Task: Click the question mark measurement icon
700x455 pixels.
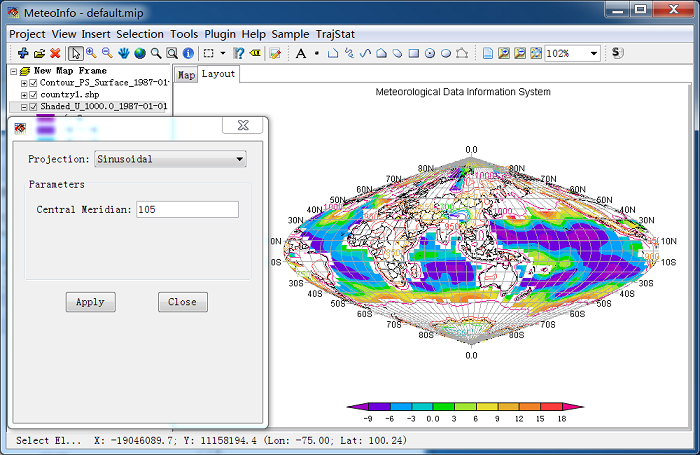Action: [x=239, y=53]
